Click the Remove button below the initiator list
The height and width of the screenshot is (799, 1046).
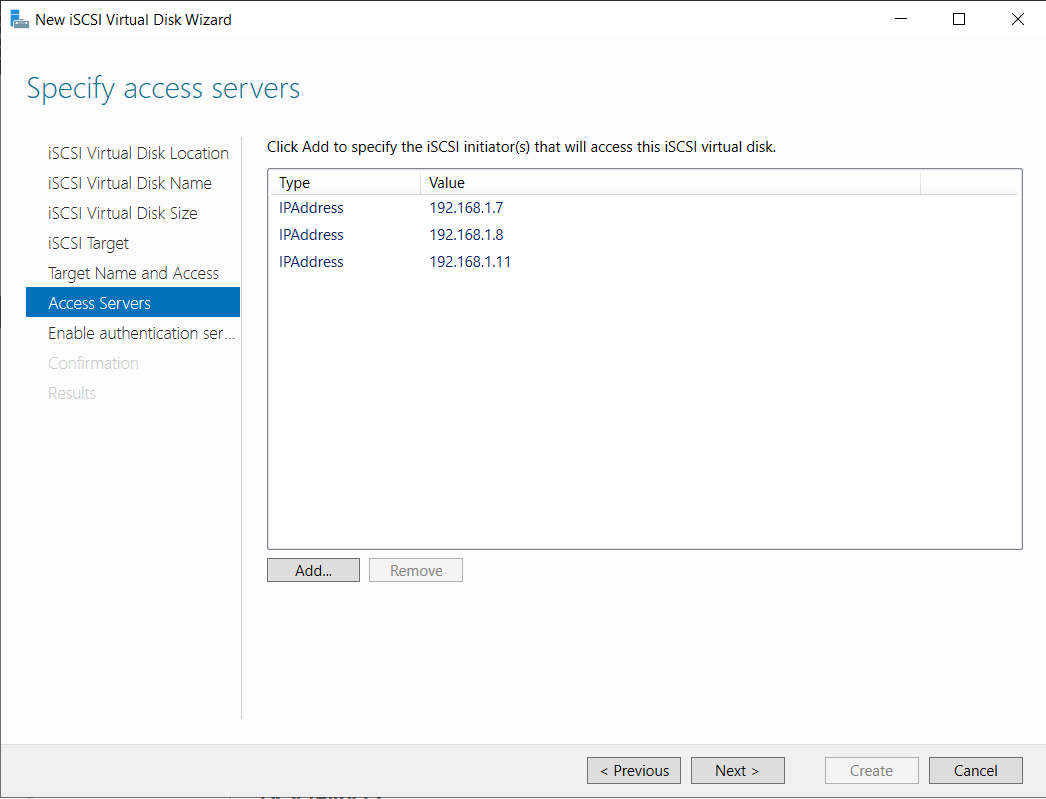coord(415,569)
